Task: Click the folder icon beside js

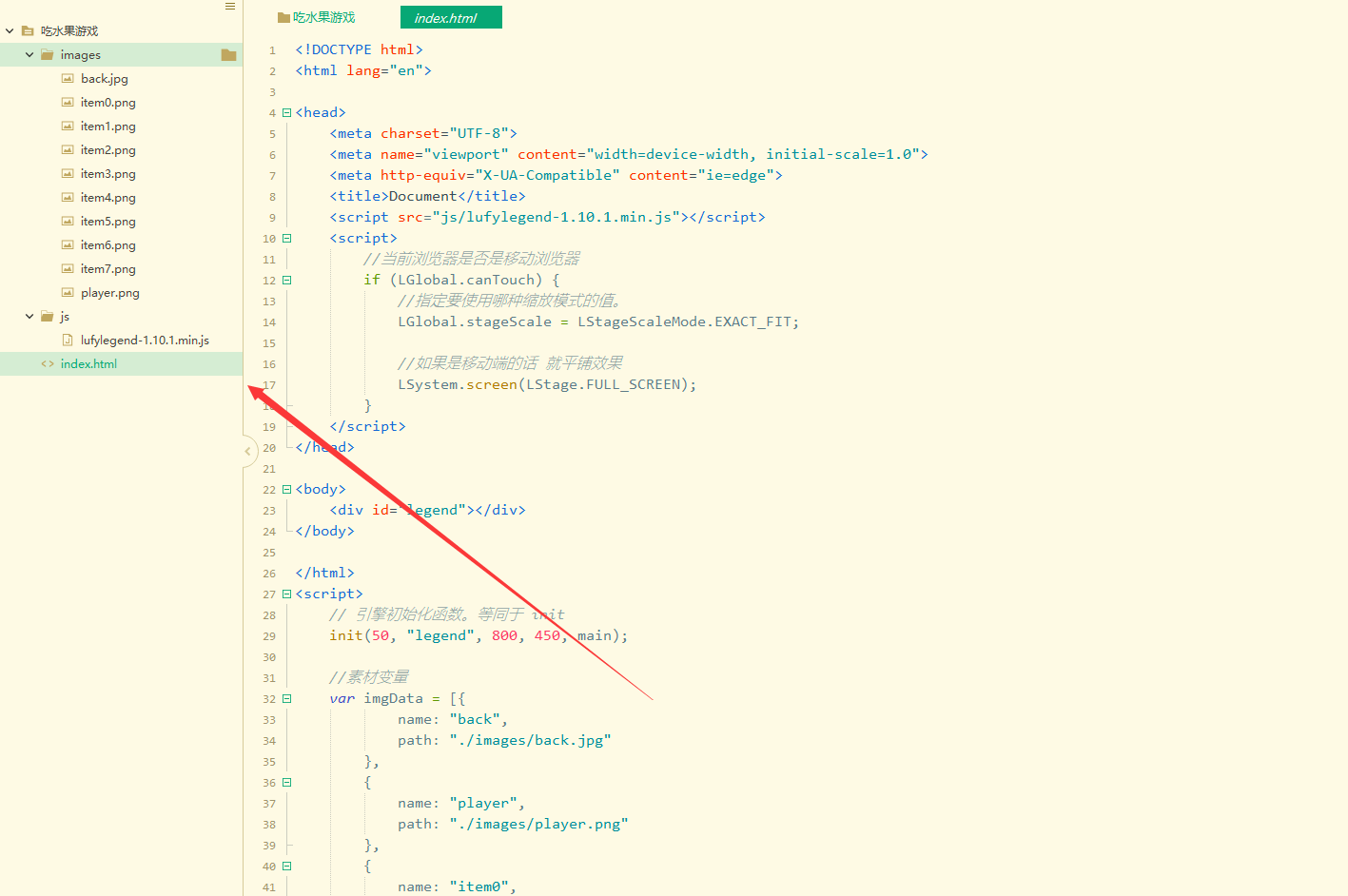Action: (48, 317)
